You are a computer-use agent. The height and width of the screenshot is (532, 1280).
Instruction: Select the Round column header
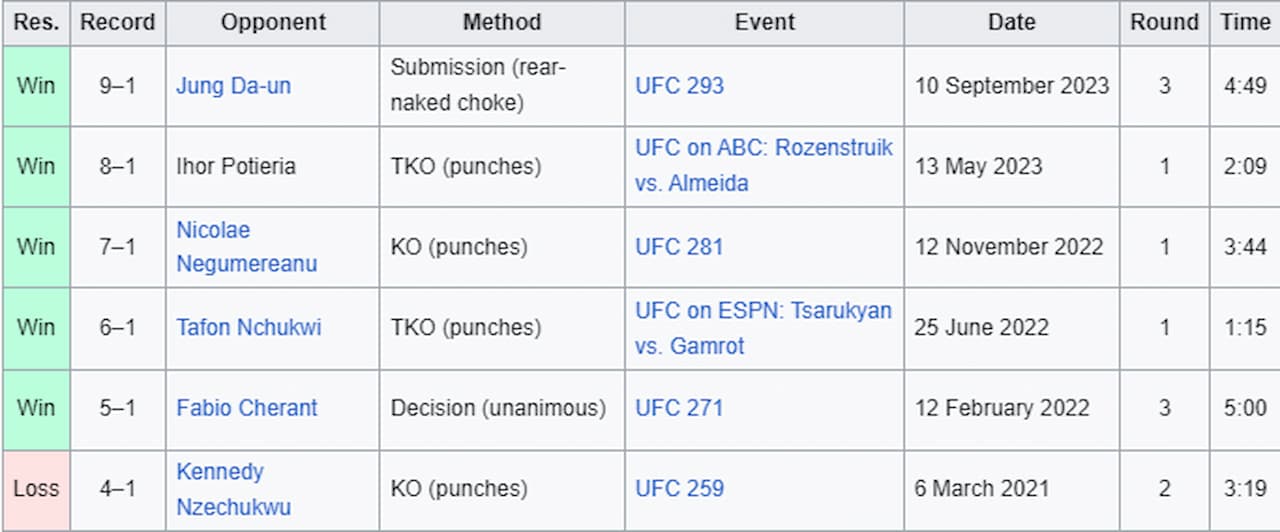pos(1165,23)
